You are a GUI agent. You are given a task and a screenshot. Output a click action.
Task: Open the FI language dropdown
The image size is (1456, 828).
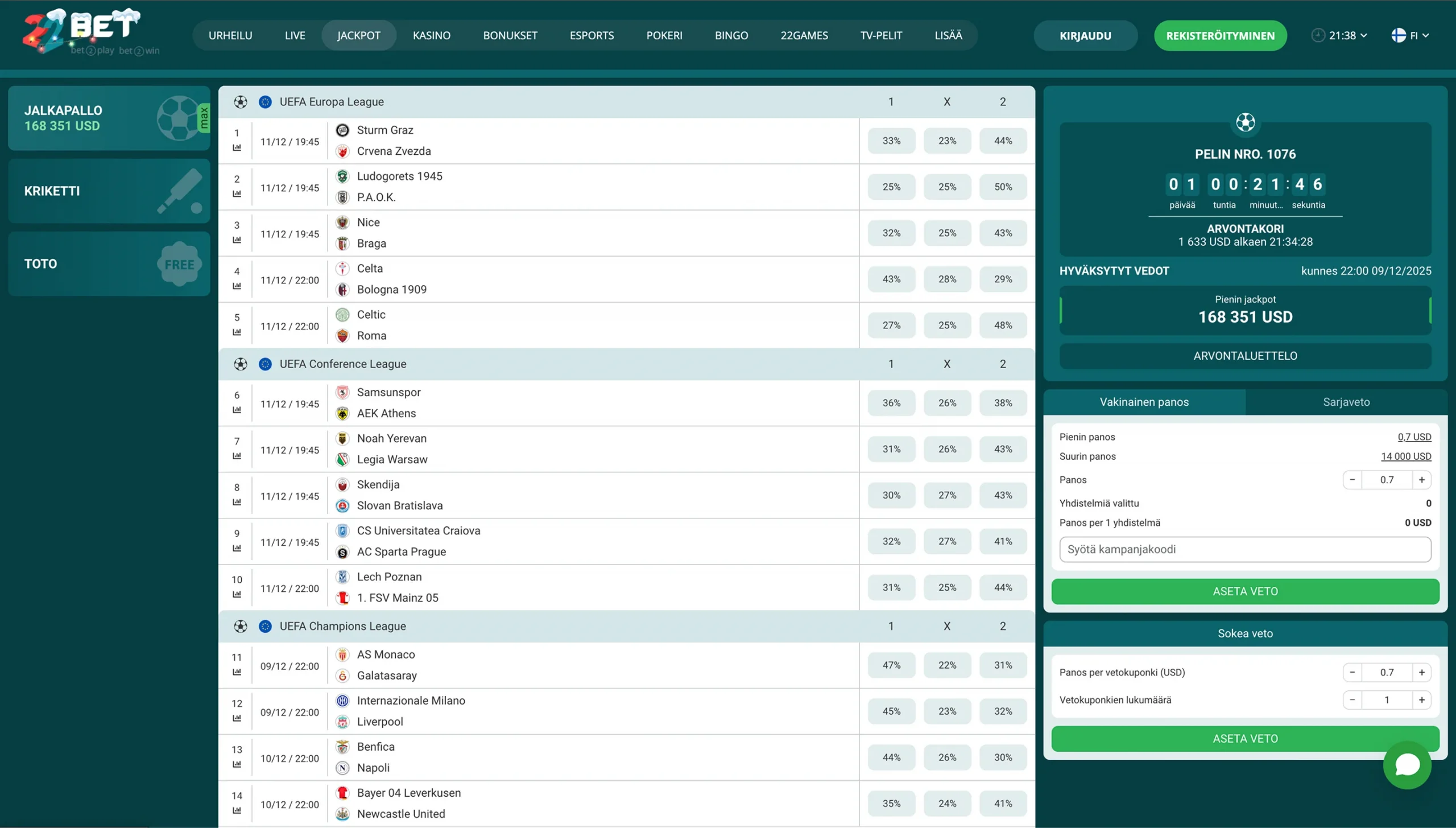(x=1411, y=35)
